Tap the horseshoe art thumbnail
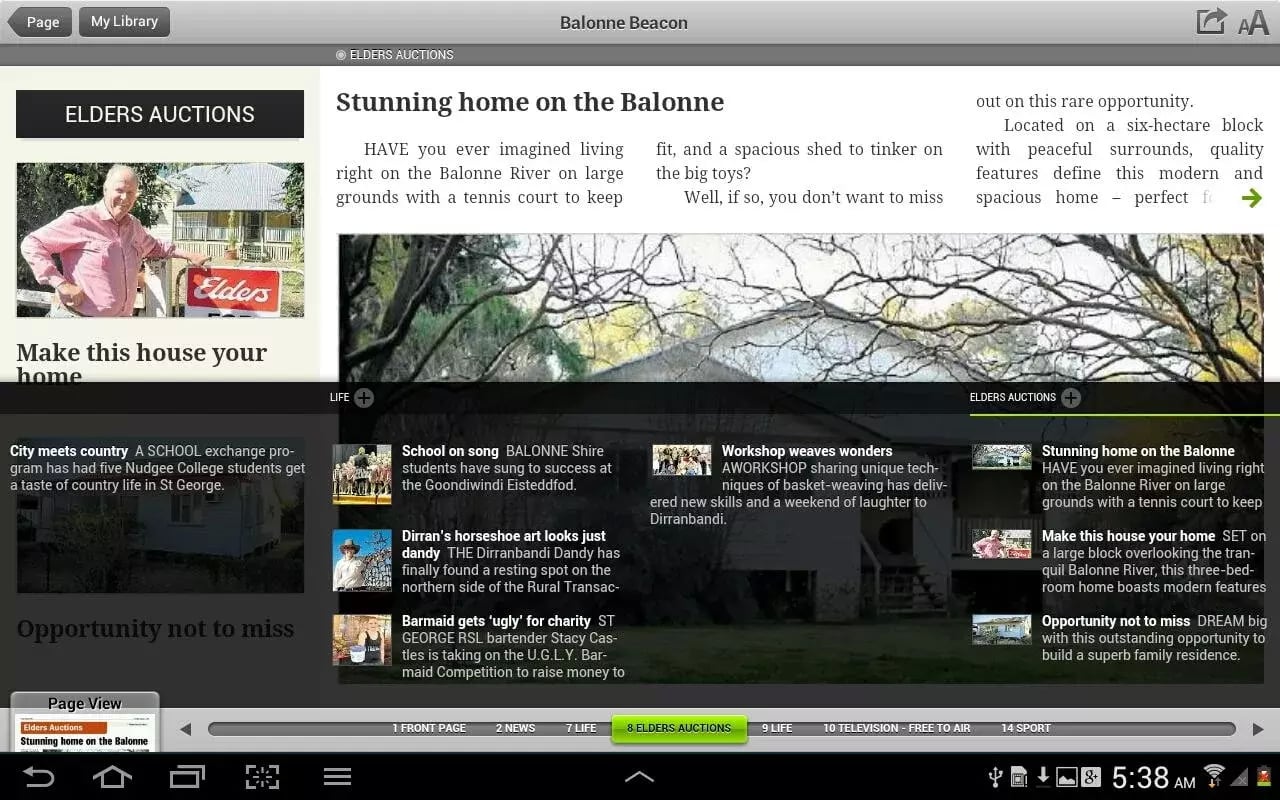Screen dimensions: 1280x800 pos(362,560)
